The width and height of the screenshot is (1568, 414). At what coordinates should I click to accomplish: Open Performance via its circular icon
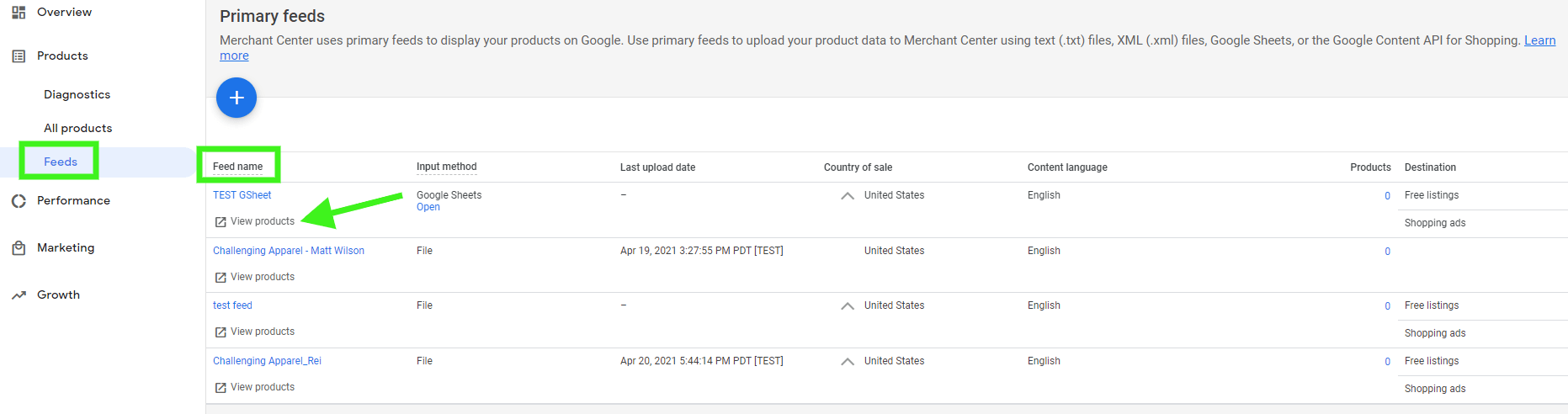[19, 201]
